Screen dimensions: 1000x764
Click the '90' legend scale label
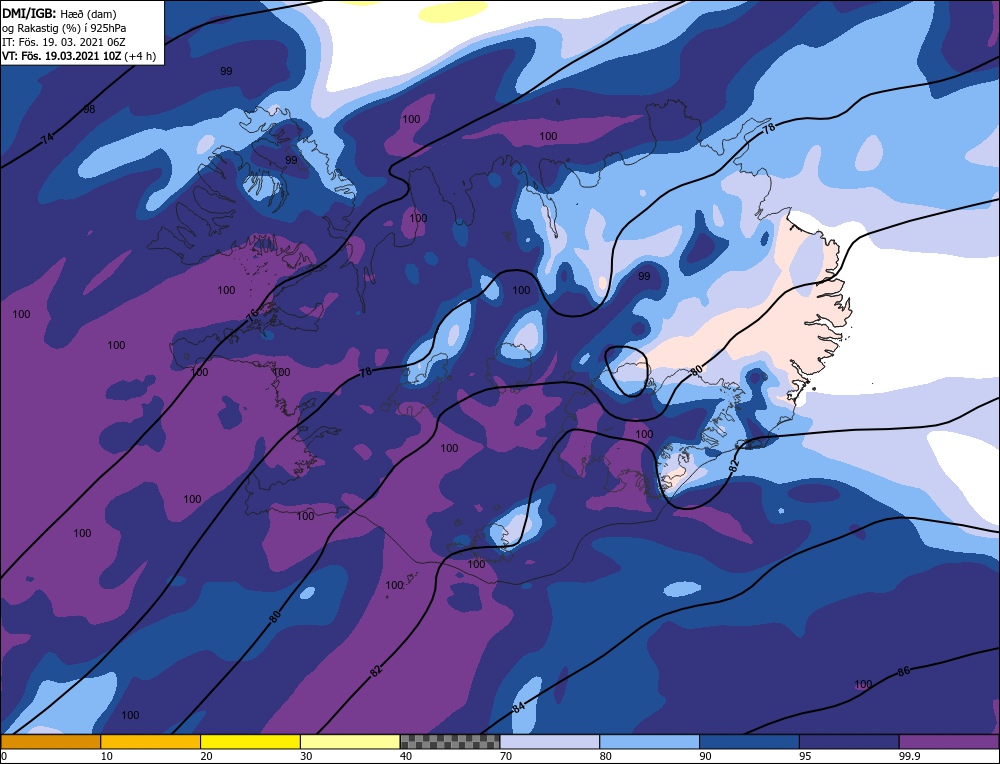pos(705,756)
